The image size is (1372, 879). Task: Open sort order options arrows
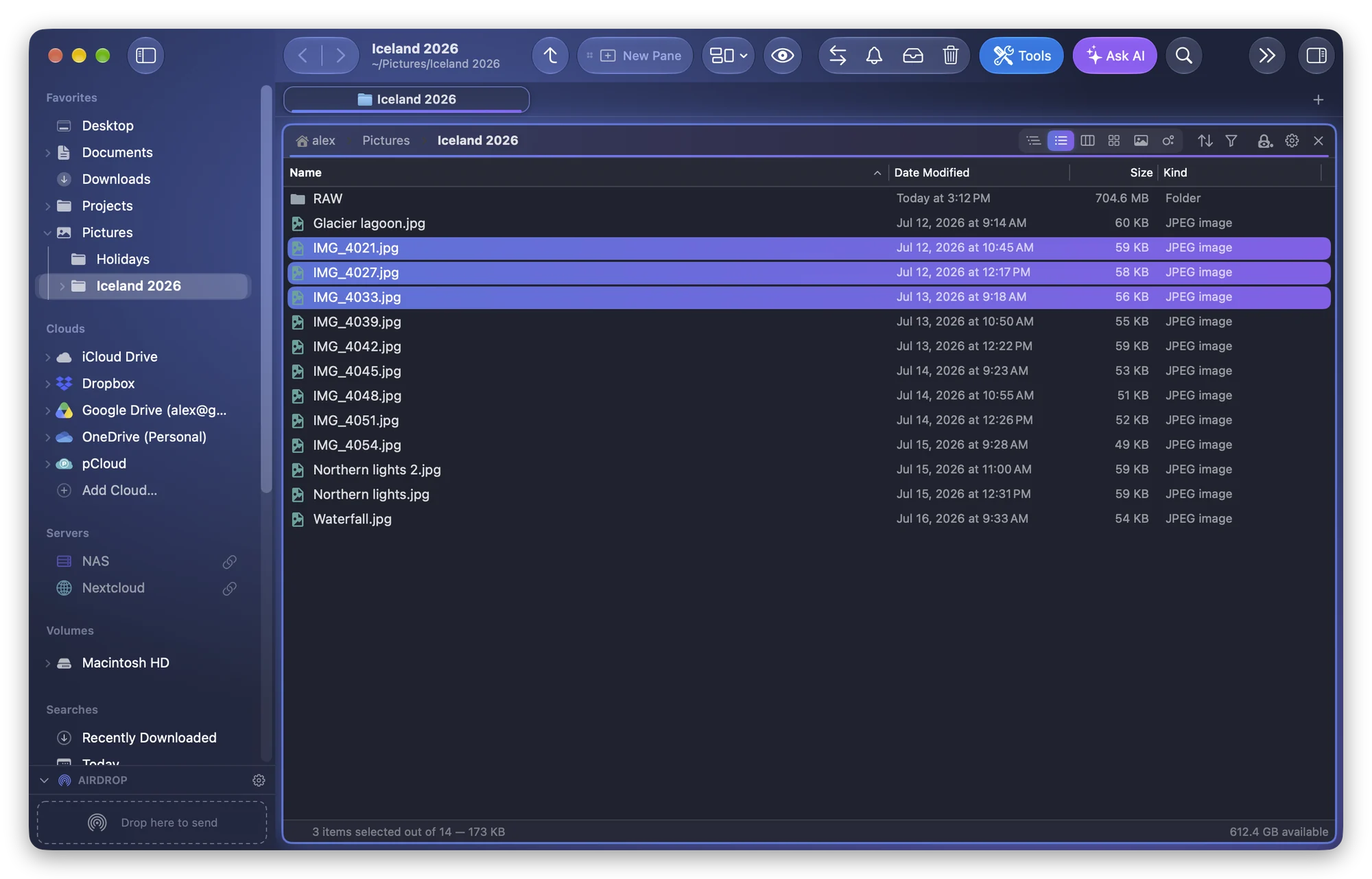pyautogui.click(x=1205, y=141)
